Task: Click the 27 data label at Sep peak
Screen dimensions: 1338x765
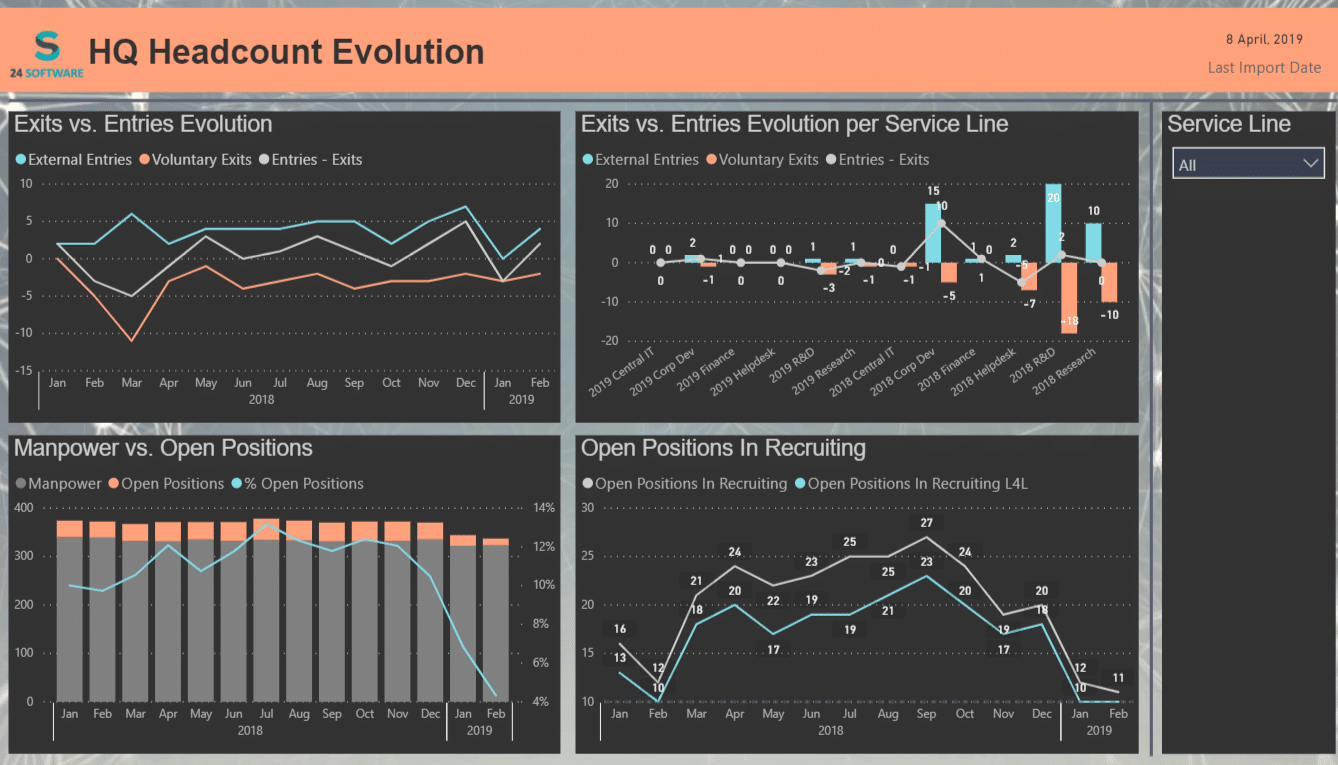Action: (x=926, y=523)
